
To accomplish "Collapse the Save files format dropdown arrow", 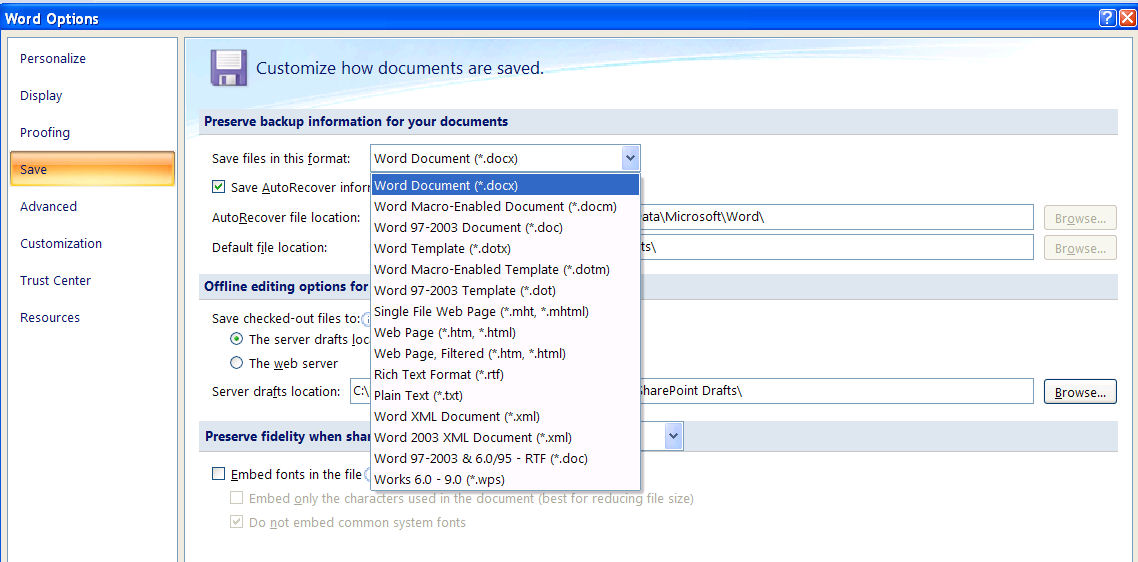I will (x=629, y=158).
